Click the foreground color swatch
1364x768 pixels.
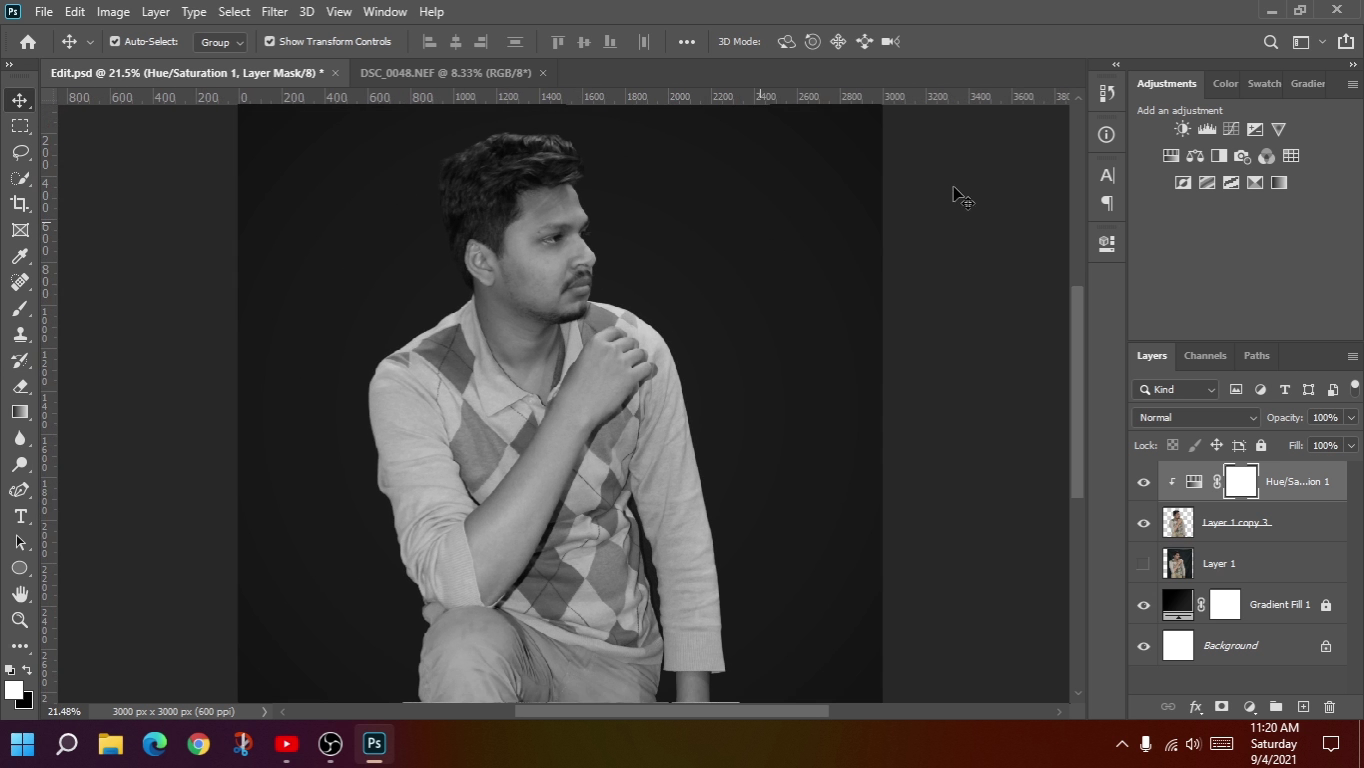click(14, 690)
